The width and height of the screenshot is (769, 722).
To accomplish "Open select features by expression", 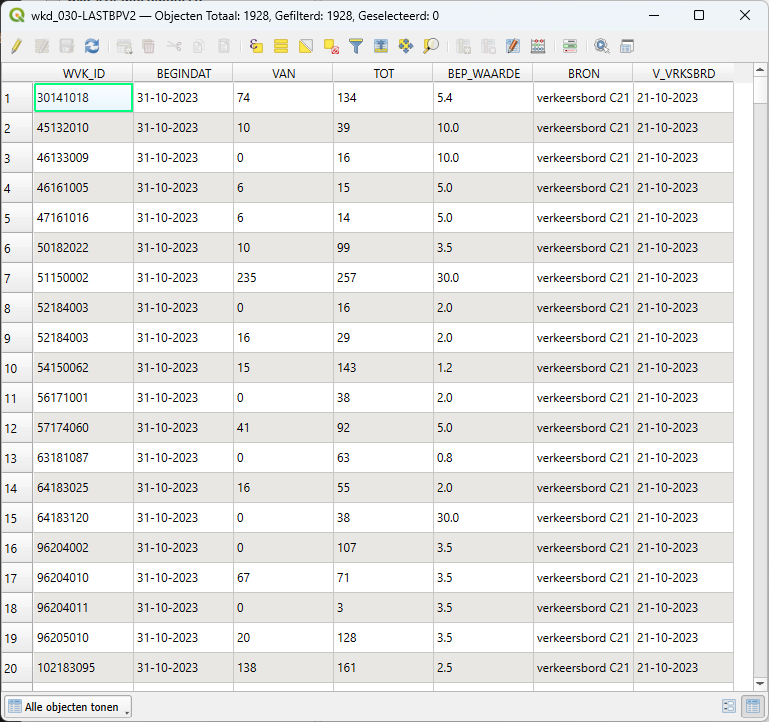I will (256, 47).
